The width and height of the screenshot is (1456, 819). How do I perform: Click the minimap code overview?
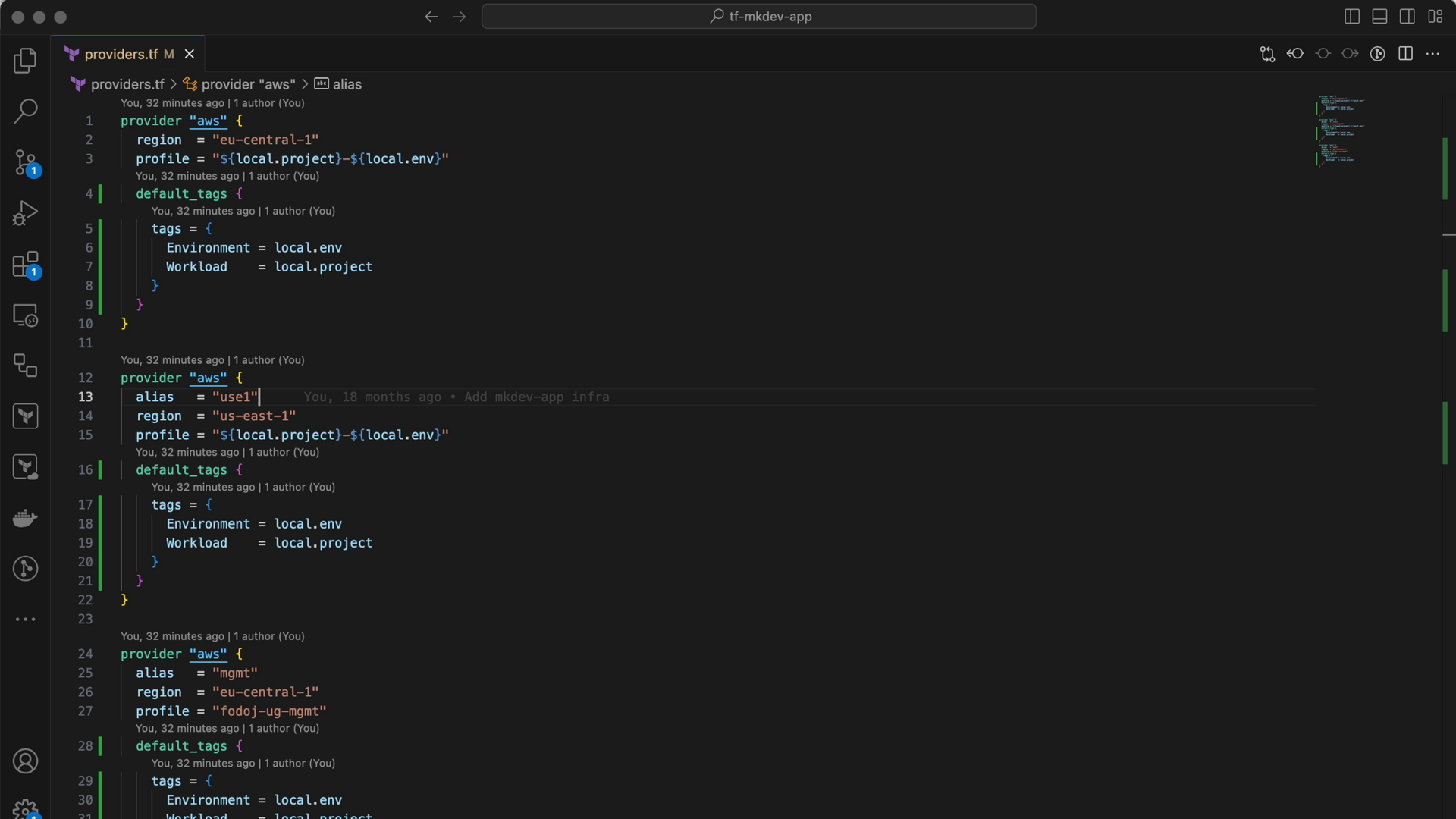point(1340,130)
